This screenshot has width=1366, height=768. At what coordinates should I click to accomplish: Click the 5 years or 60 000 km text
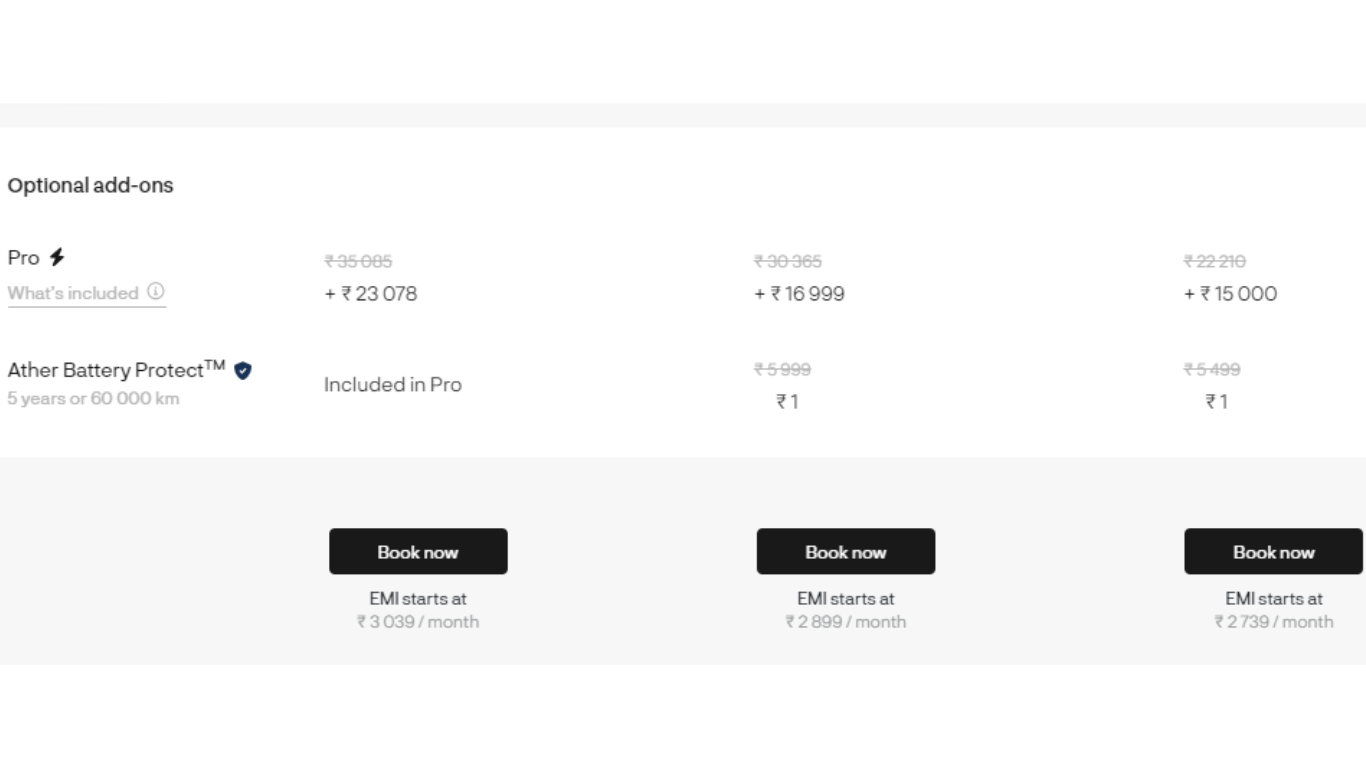[94, 399]
